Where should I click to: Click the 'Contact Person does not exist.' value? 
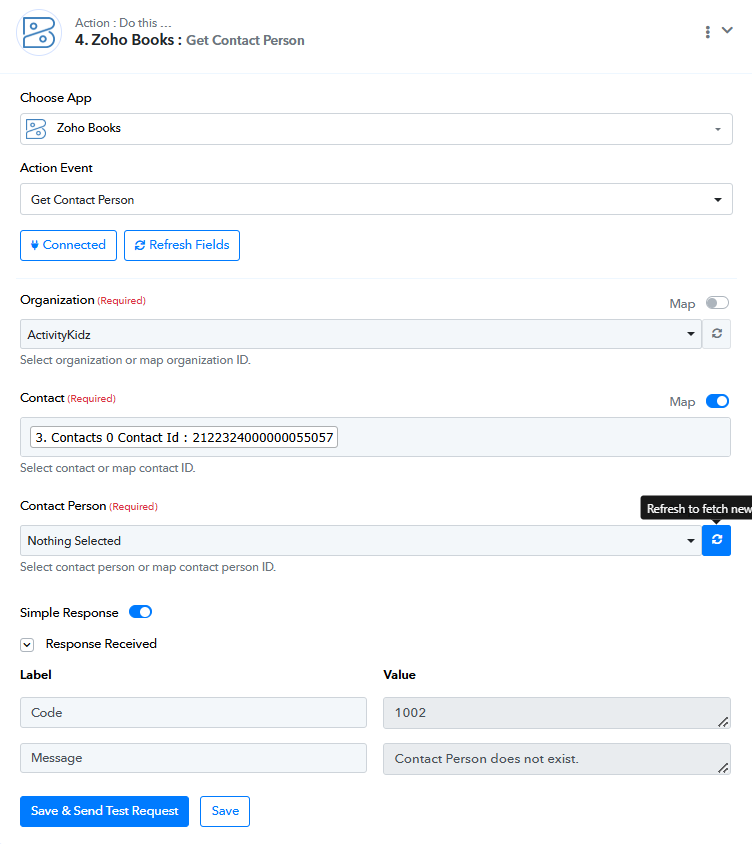point(557,759)
